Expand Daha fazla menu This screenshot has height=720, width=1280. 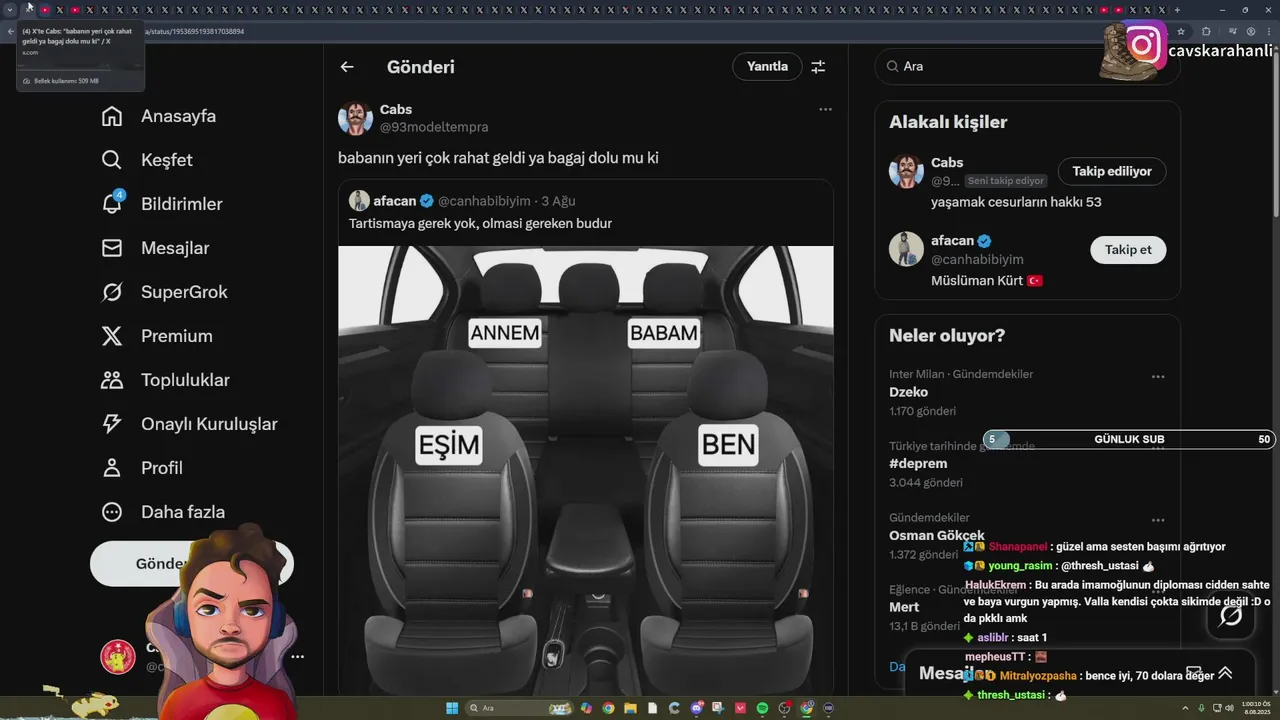point(163,512)
